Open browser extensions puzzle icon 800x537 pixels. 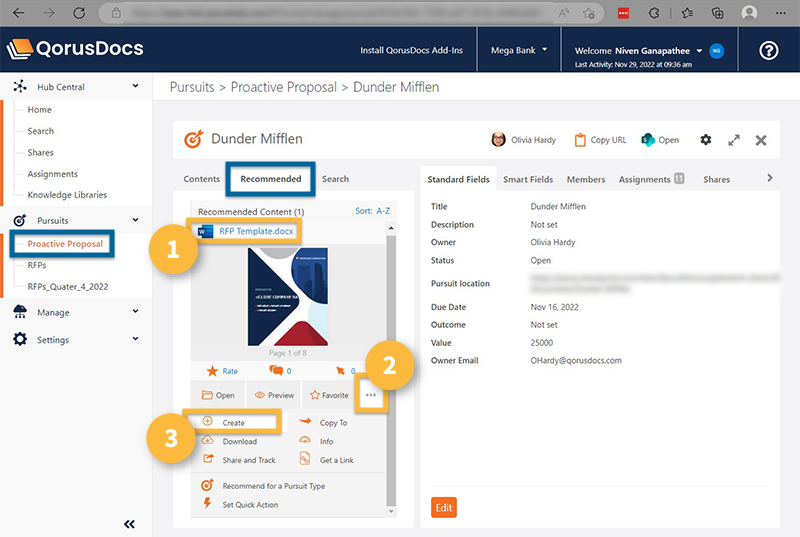click(654, 13)
